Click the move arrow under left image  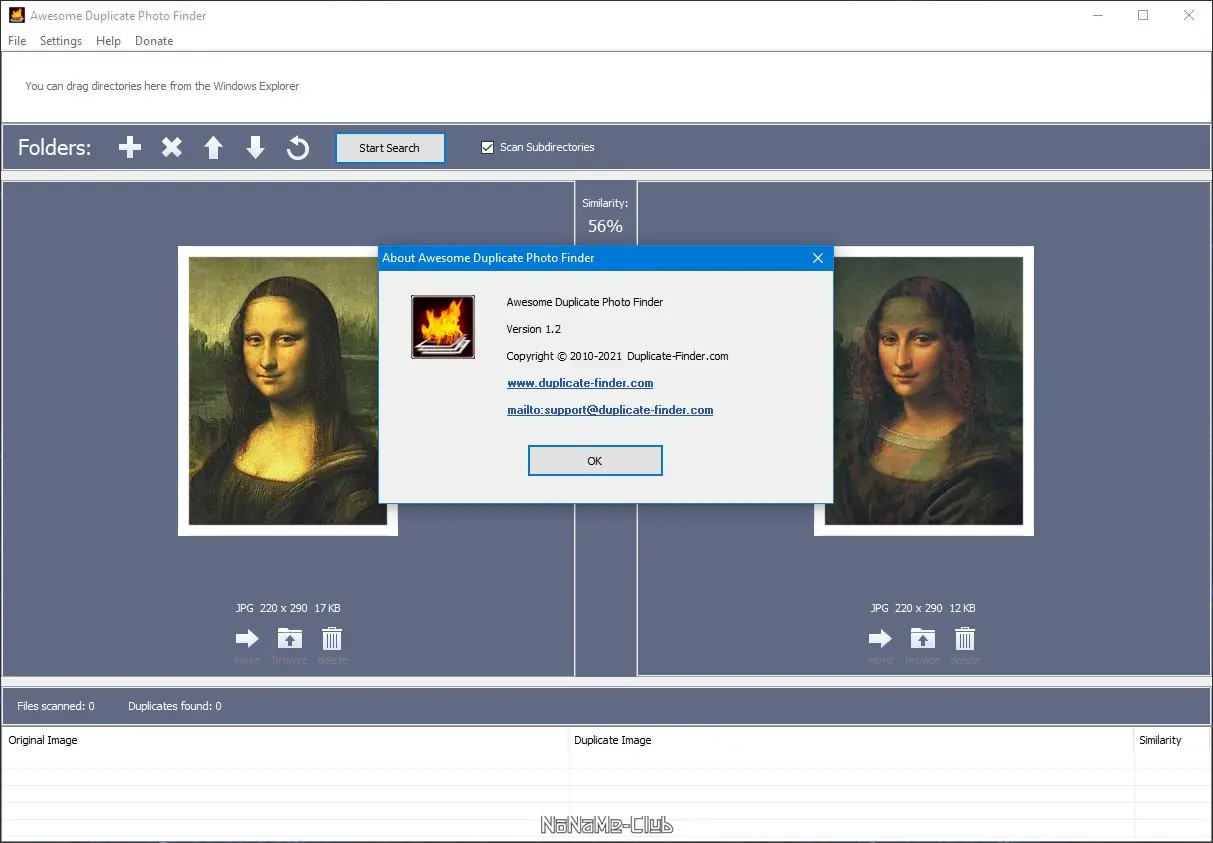tap(247, 639)
